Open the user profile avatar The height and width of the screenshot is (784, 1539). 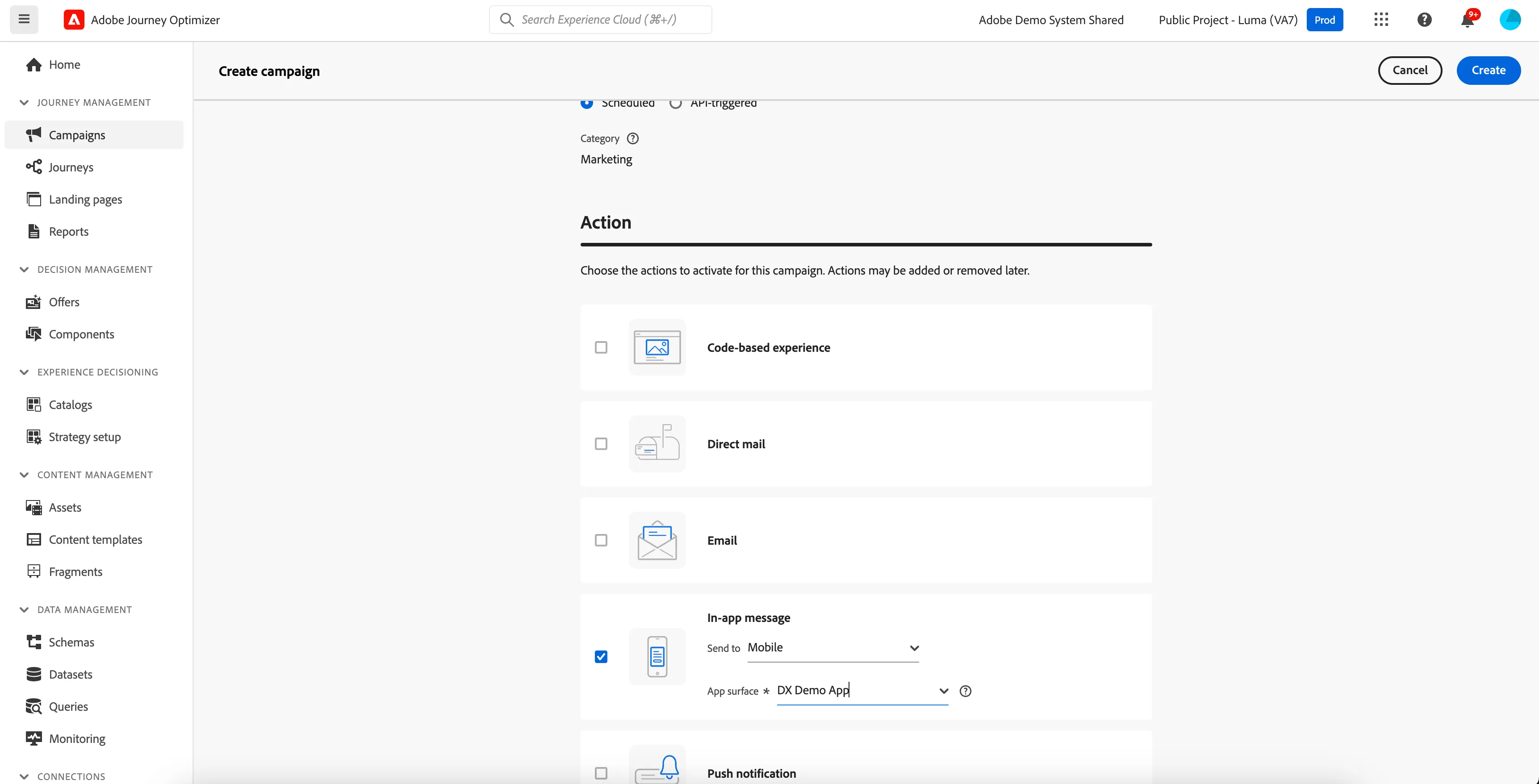(1510, 20)
